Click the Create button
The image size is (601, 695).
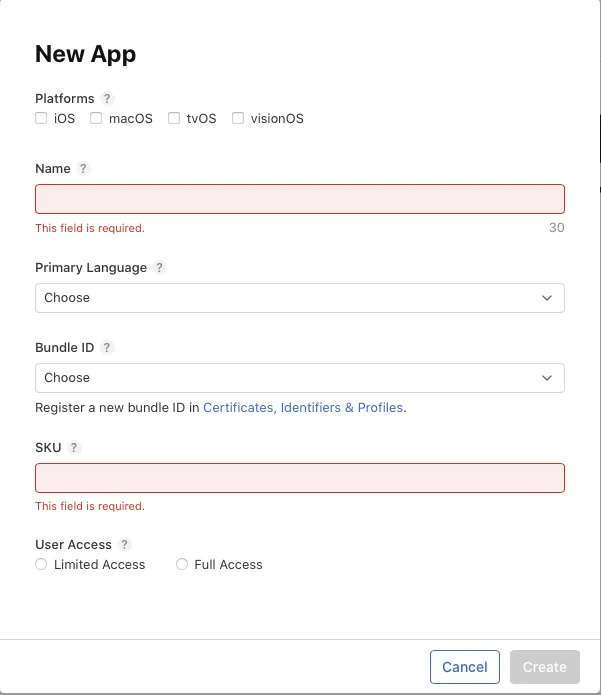point(544,667)
